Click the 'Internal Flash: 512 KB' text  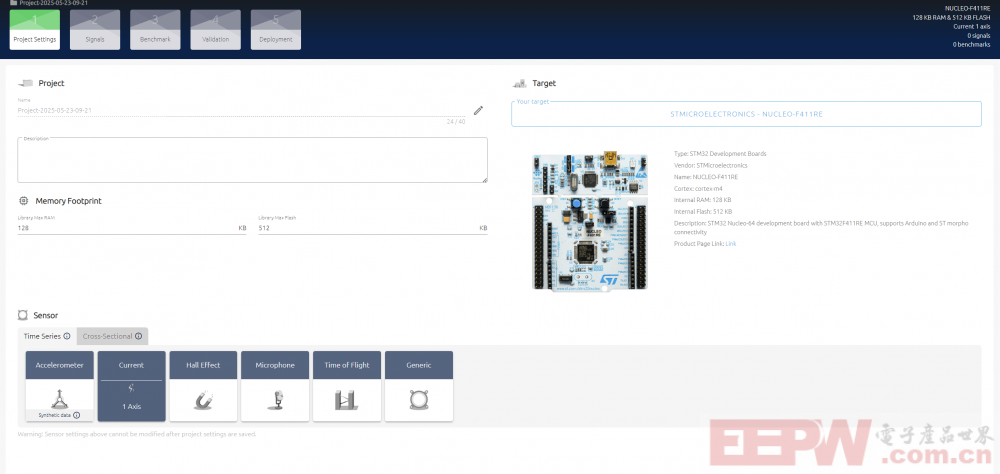point(703,211)
